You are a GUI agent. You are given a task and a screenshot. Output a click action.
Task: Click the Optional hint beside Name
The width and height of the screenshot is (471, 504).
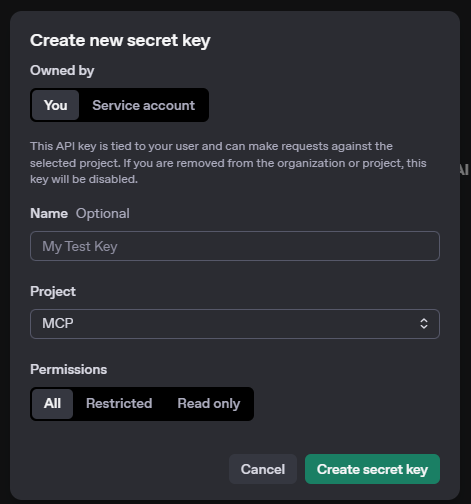tap(103, 214)
